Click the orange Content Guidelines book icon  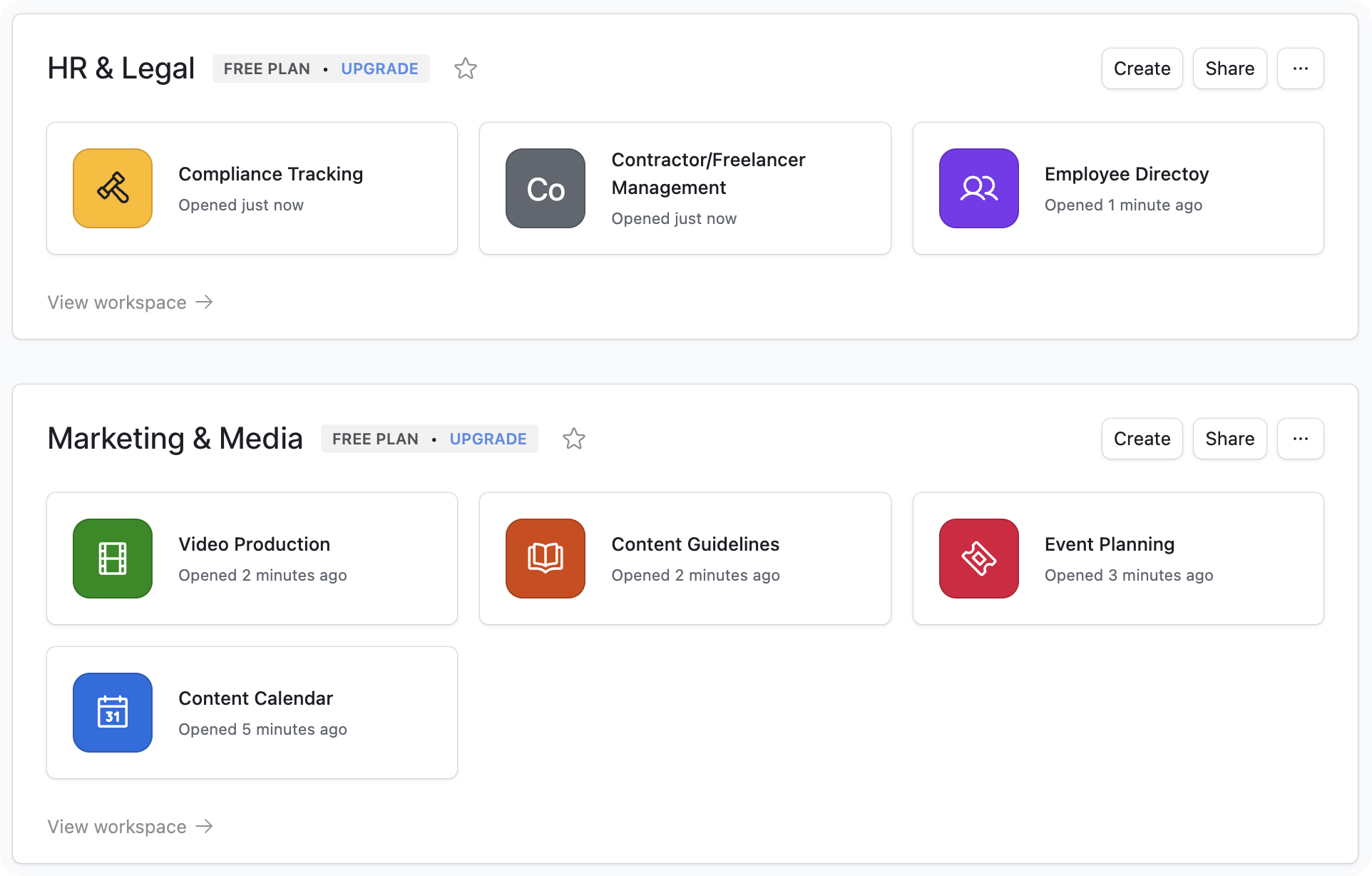point(546,559)
